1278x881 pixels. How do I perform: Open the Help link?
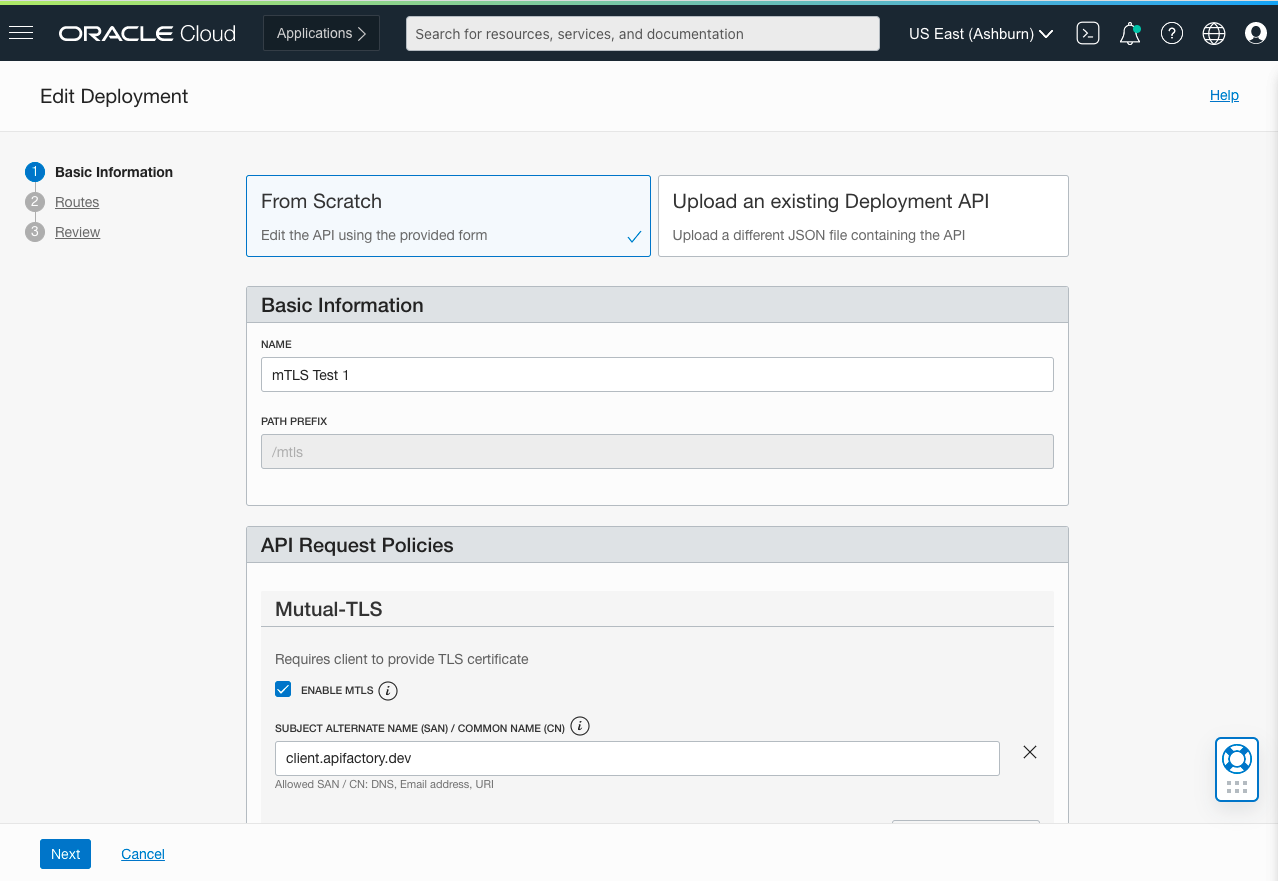[1224, 95]
